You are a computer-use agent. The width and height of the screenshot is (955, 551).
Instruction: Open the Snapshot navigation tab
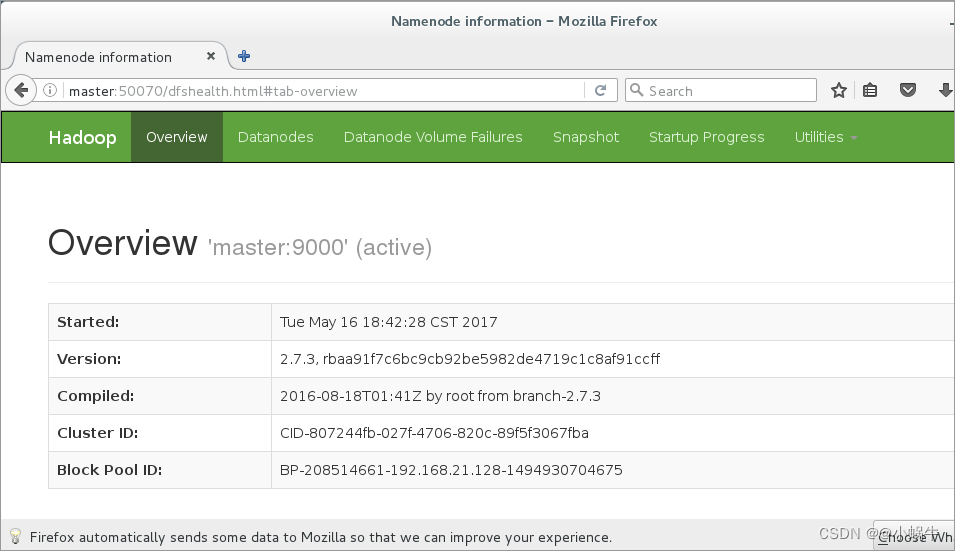586,137
